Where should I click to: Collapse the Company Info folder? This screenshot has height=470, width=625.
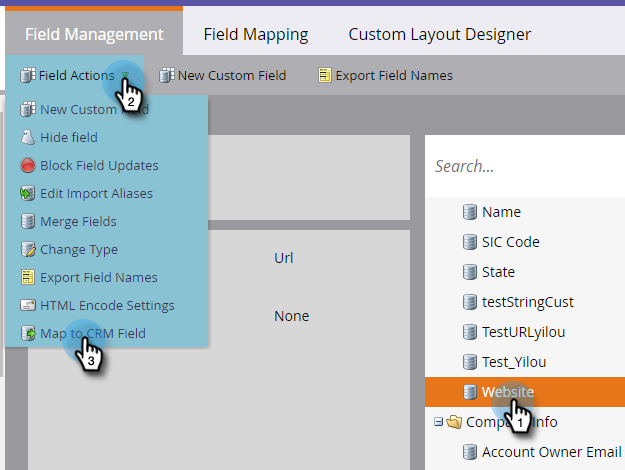pyautogui.click(x=438, y=422)
